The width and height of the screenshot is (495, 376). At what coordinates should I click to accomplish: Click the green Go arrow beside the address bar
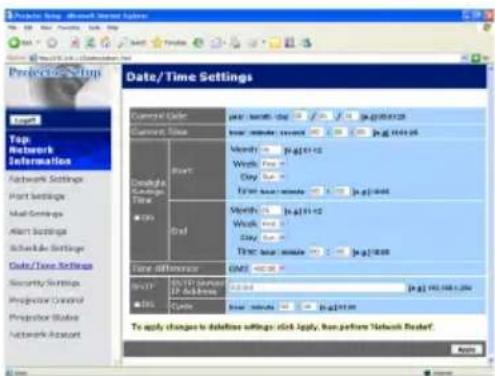(476, 58)
